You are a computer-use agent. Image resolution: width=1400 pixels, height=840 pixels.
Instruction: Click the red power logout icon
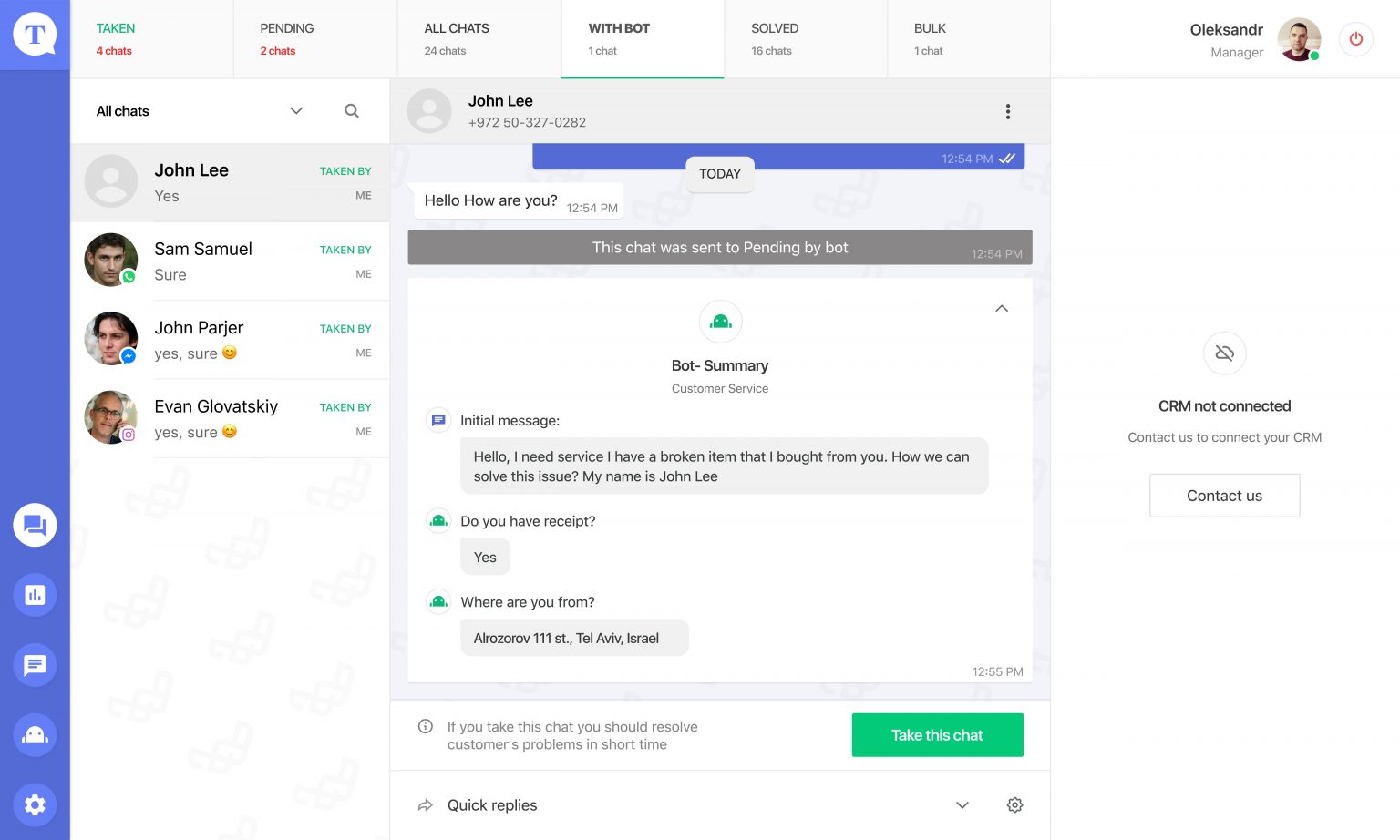[x=1355, y=39]
